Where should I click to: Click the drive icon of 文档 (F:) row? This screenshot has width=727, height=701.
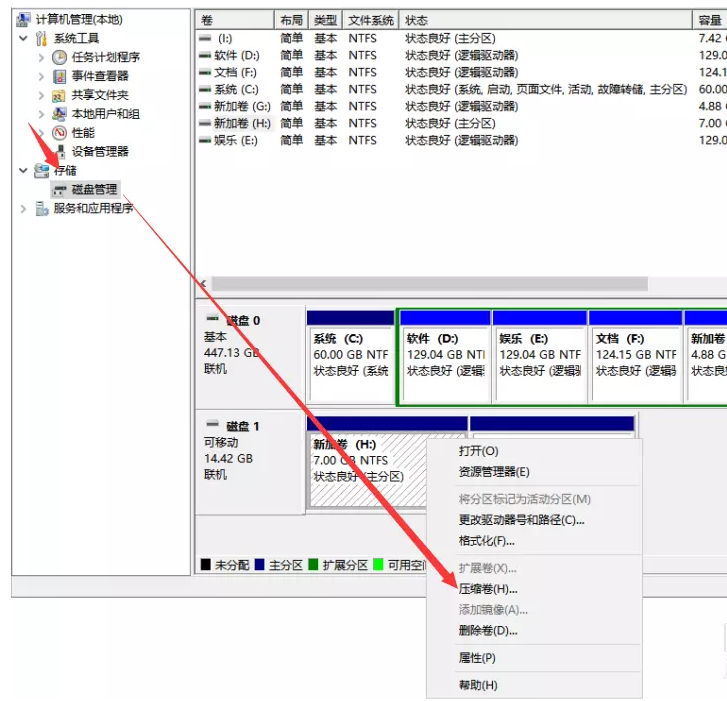click(x=205, y=72)
